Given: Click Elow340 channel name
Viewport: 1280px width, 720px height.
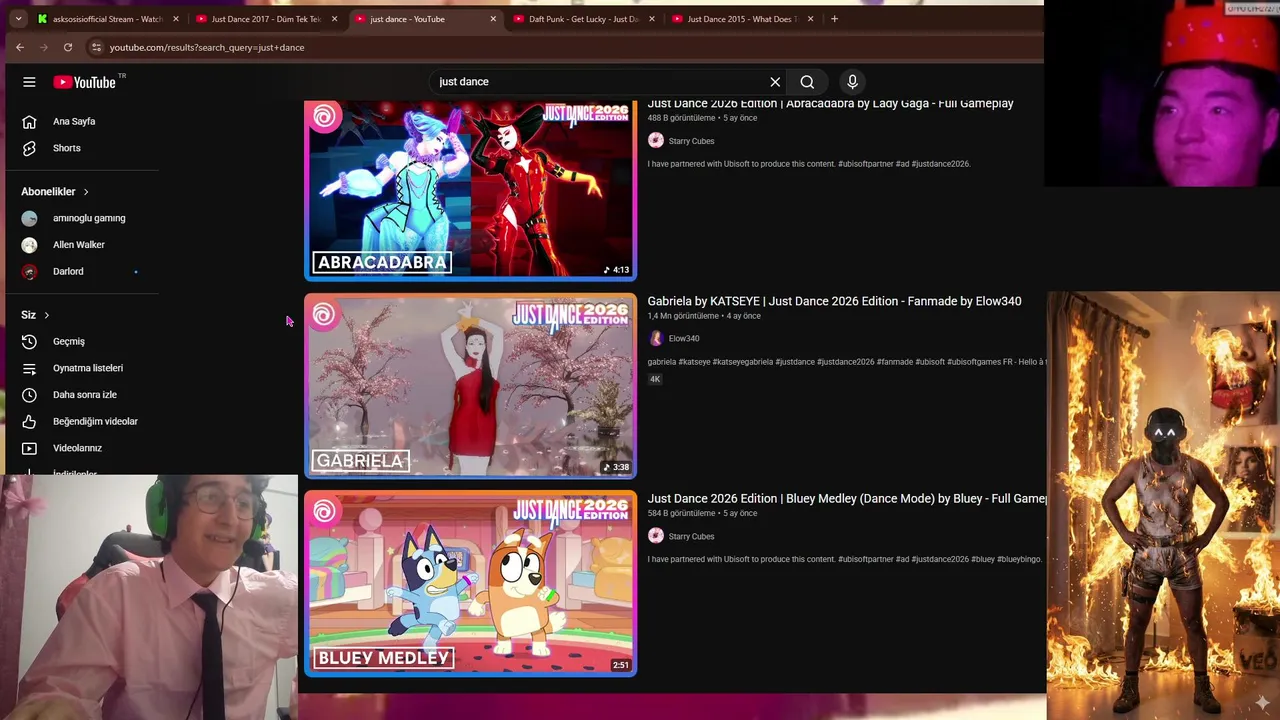Looking at the screenshot, I should (684, 338).
